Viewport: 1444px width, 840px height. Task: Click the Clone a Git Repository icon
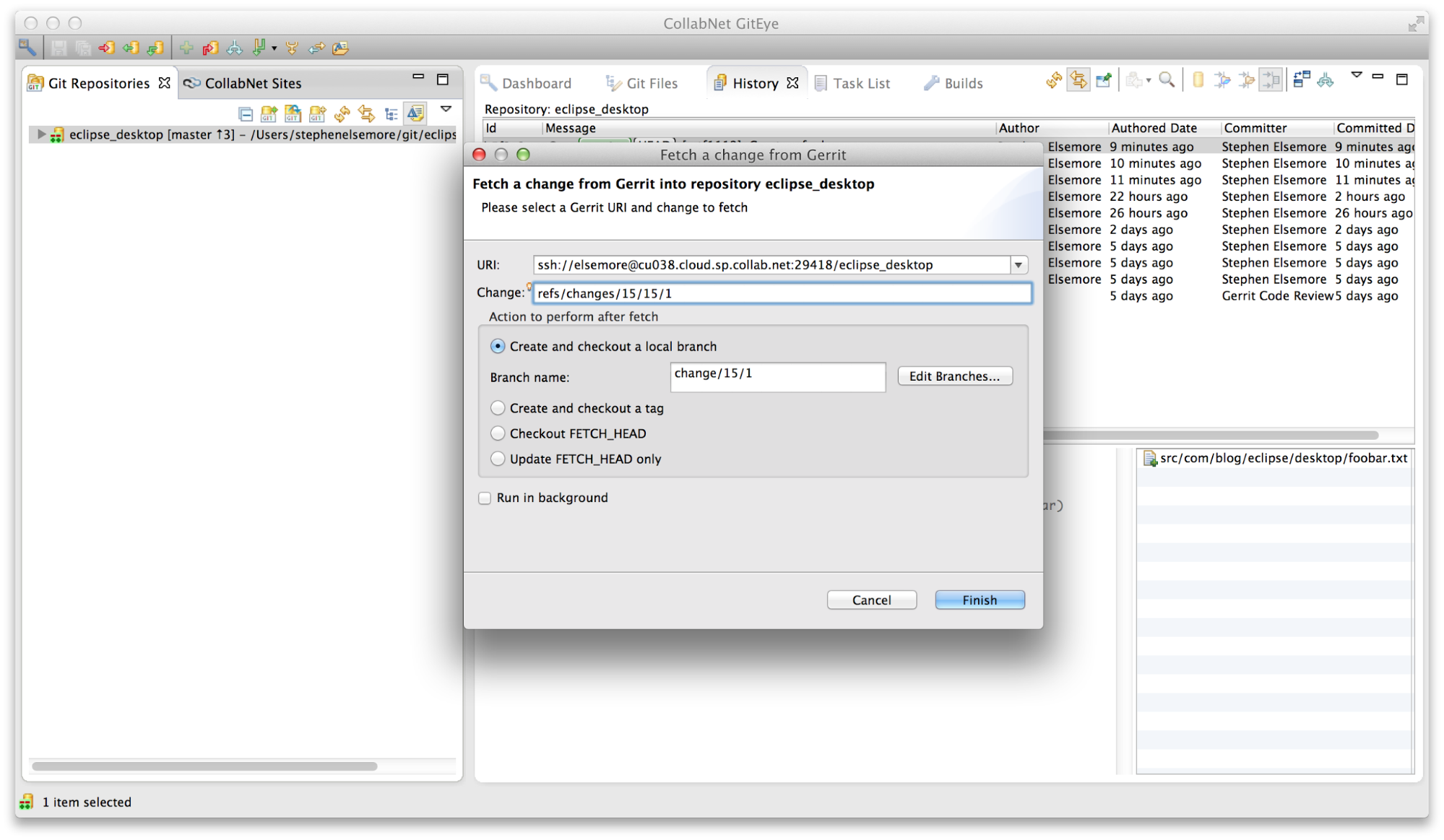pos(293,113)
